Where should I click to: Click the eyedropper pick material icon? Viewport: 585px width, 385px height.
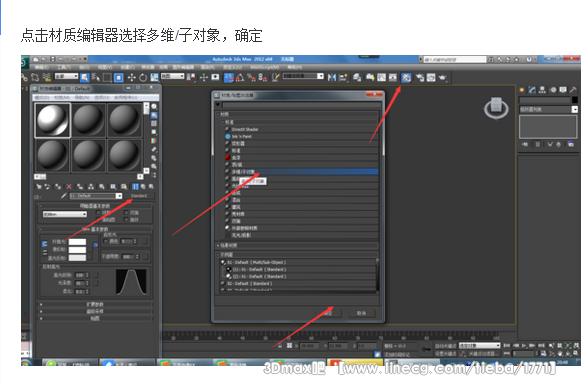63,196
